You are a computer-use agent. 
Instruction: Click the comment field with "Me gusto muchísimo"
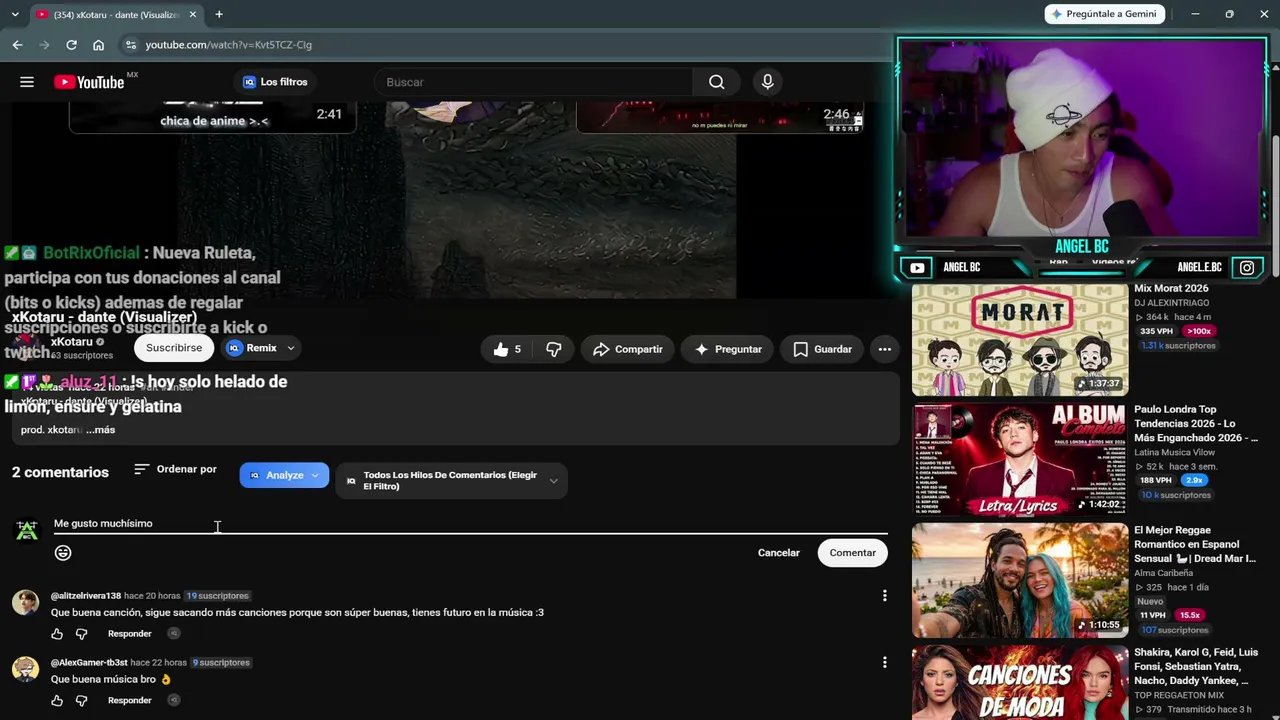tap(470, 524)
